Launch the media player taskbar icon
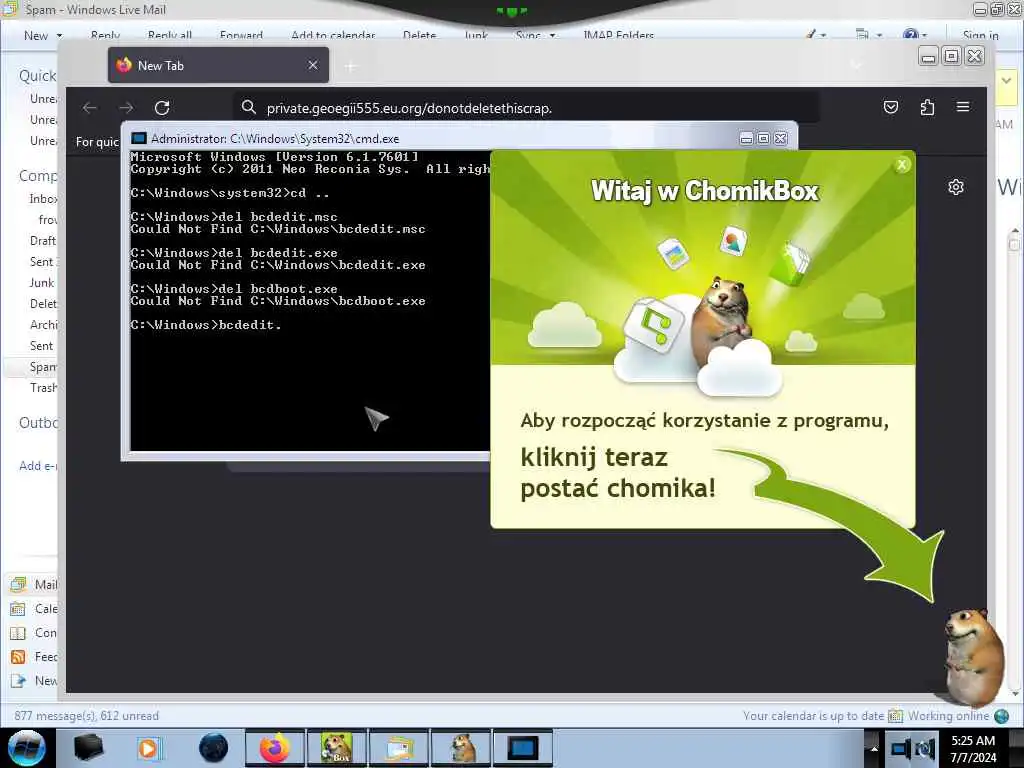 149,748
